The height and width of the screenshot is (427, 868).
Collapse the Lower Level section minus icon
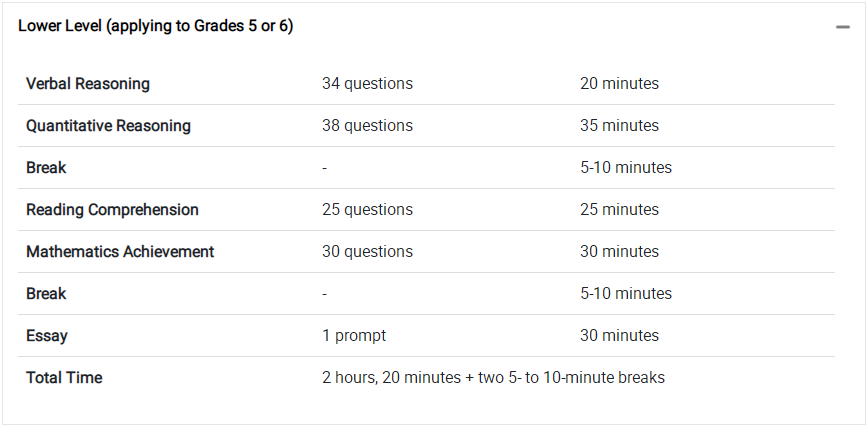843,27
